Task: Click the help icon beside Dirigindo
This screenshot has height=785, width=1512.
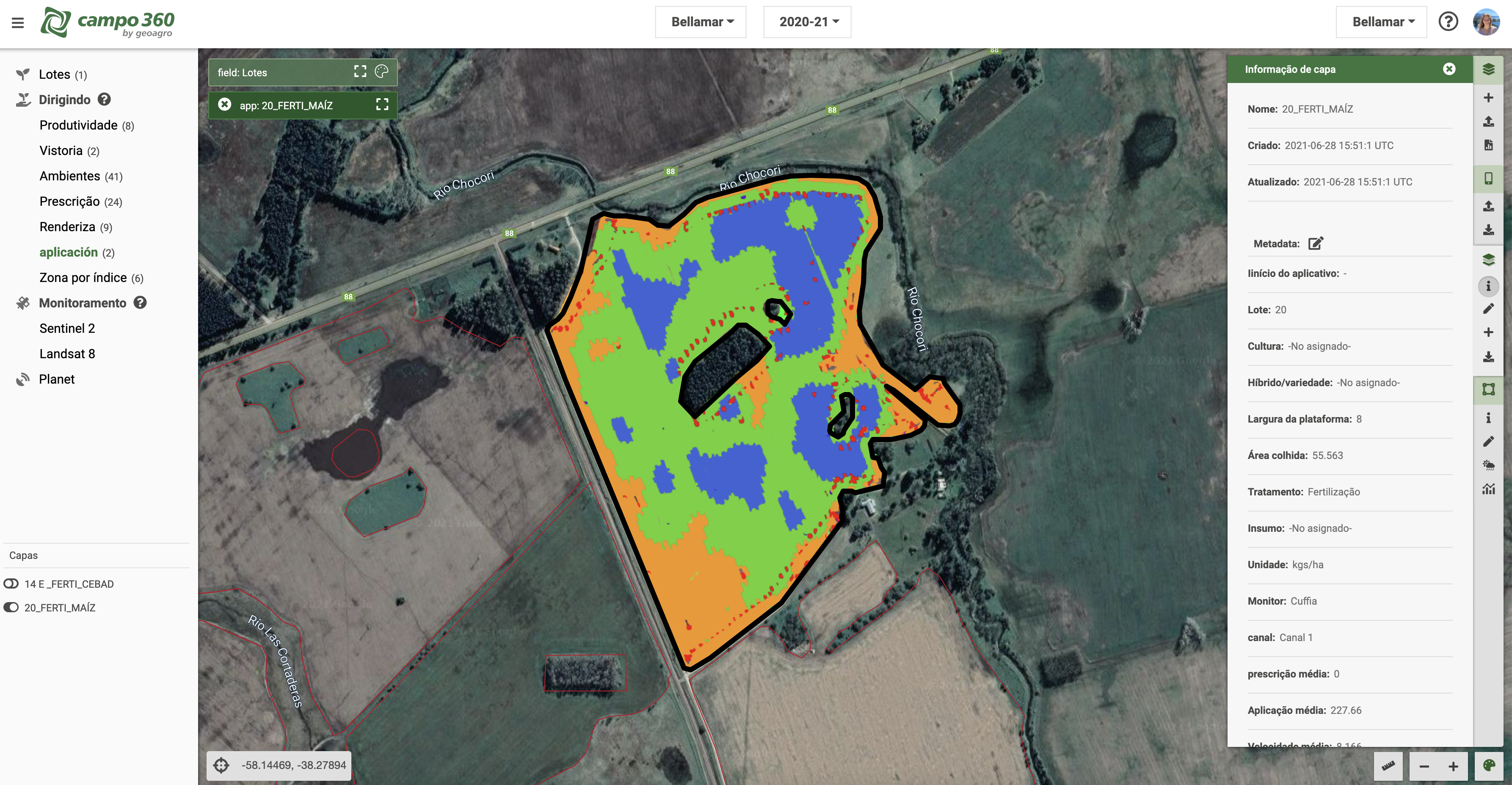Action: tap(104, 99)
